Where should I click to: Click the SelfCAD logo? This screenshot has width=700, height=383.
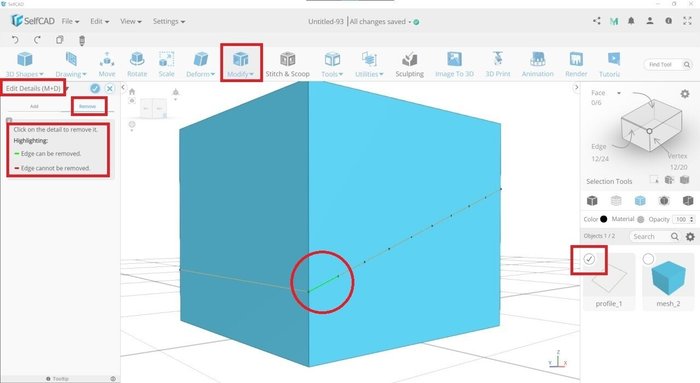point(33,21)
